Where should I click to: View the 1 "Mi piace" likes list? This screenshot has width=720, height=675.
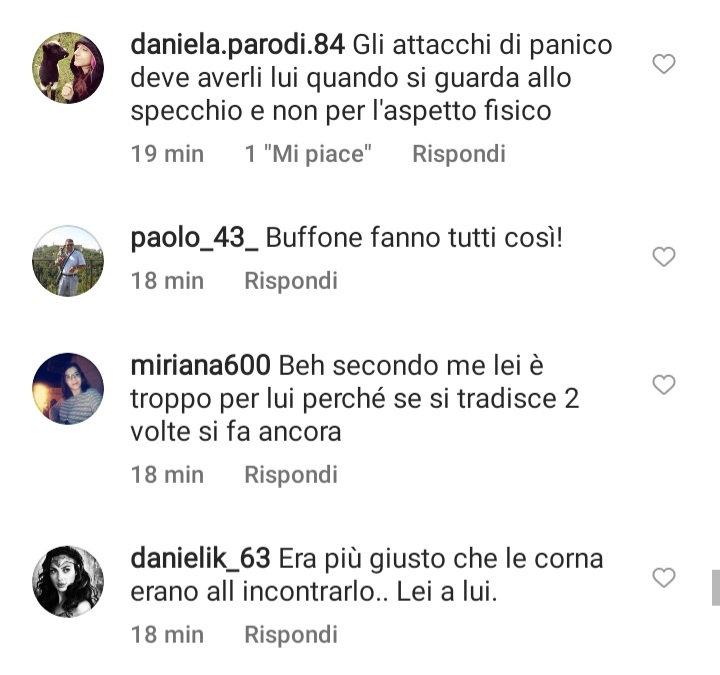click(308, 154)
